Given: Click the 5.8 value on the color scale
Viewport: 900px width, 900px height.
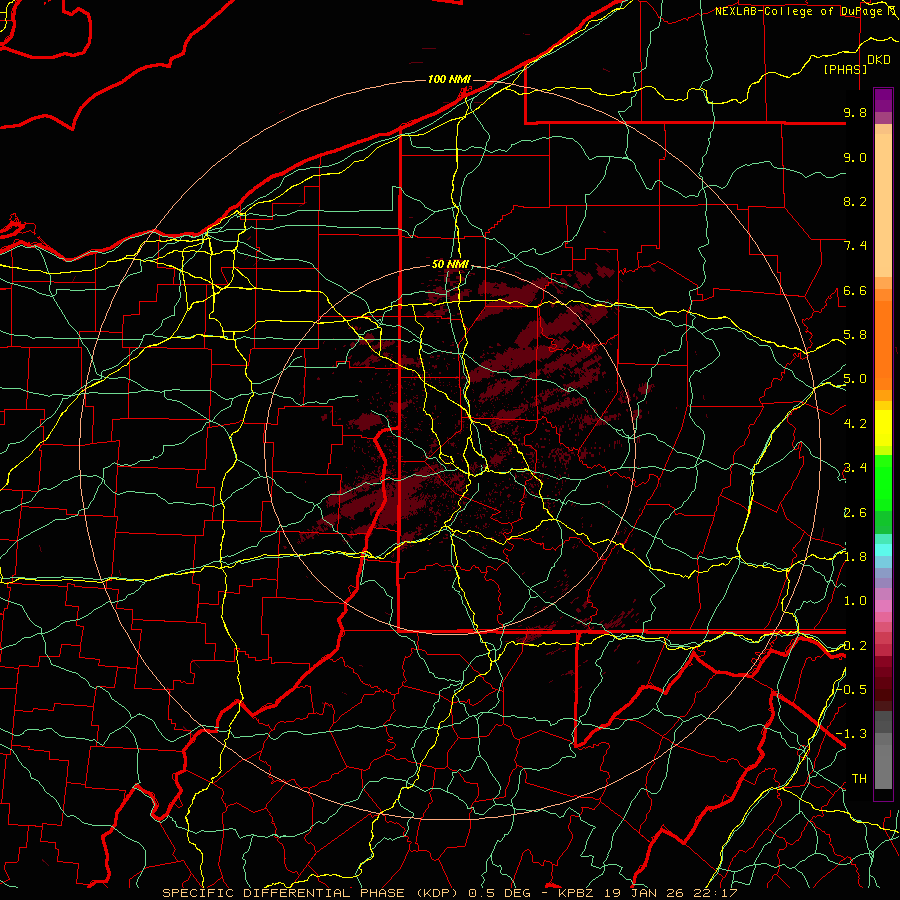Looking at the screenshot, I should pyautogui.click(x=855, y=335).
